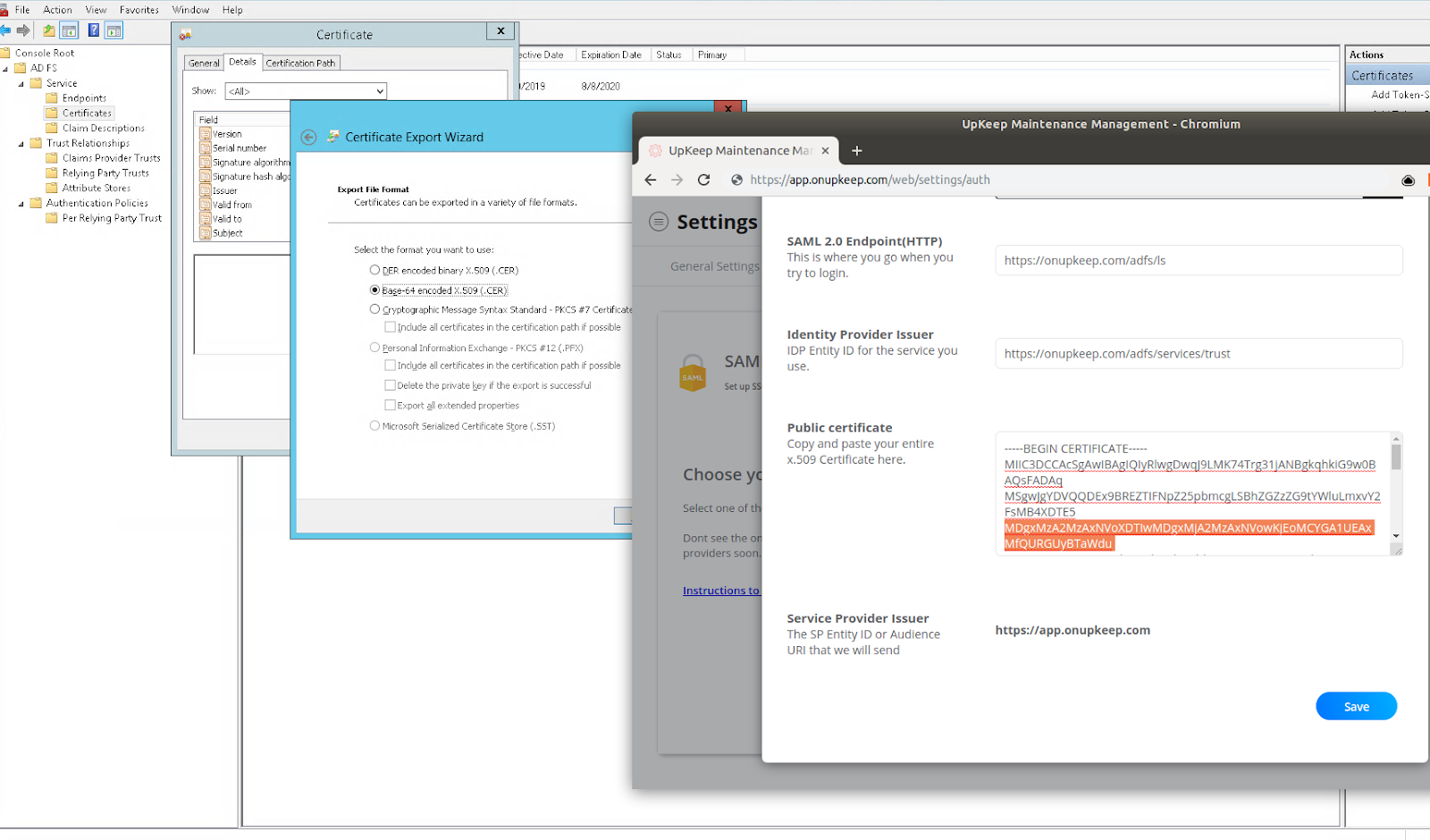Screen dimensions: 1430x840
Task: Click the Claim Descriptions folder icon
Action: 52,128
